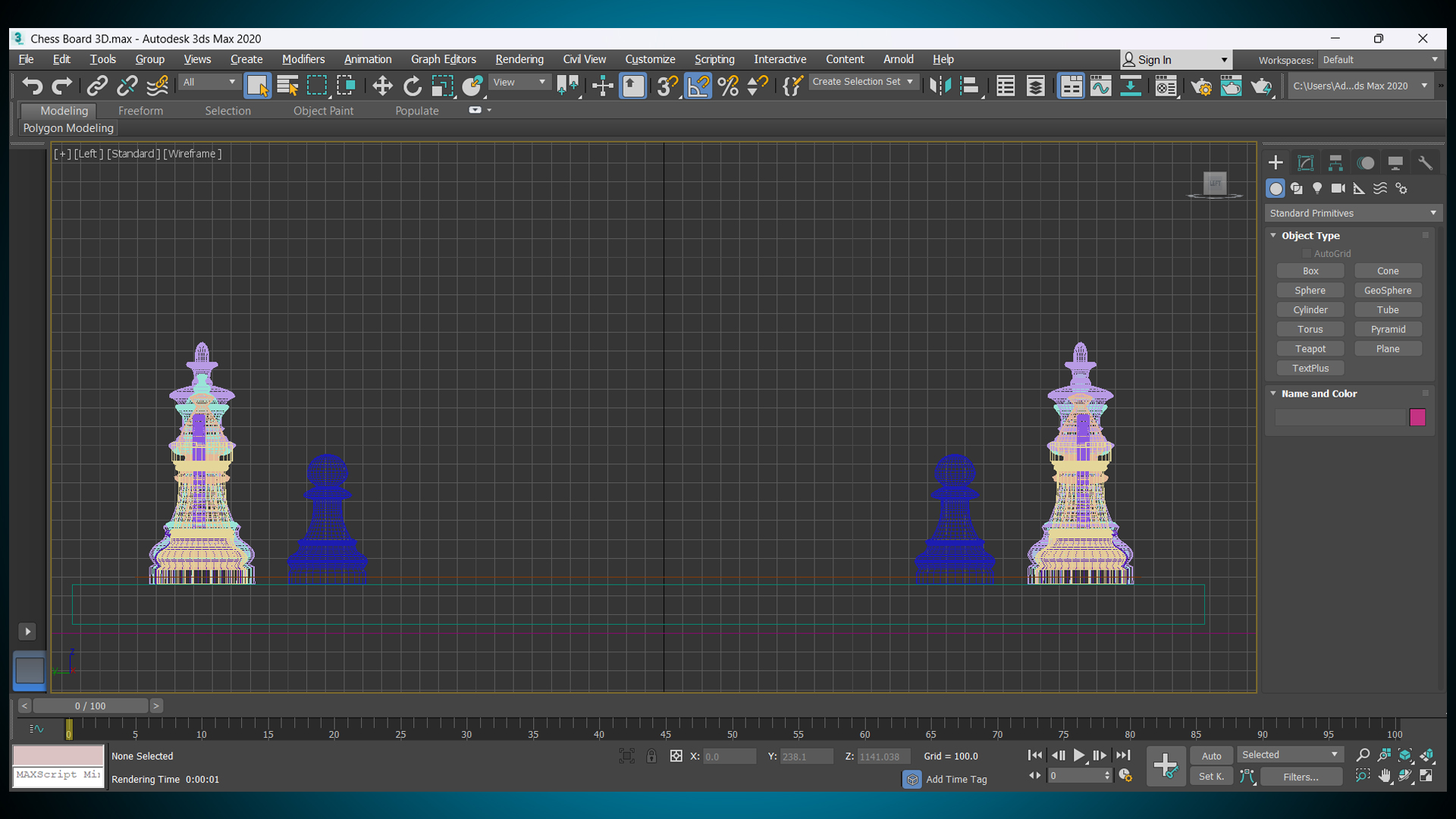The image size is (1456, 819).
Task: Open the Utilities wrench panel icon
Action: pyautogui.click(x=1426, y=162)
